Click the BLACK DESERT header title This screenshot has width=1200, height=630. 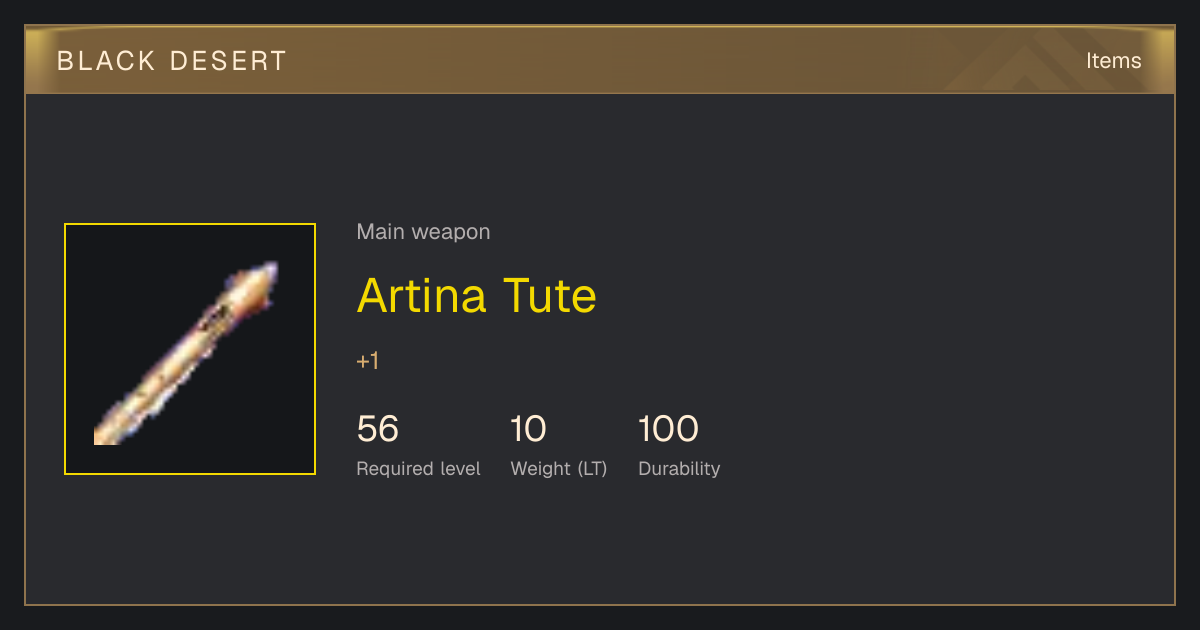pos(172,61)
